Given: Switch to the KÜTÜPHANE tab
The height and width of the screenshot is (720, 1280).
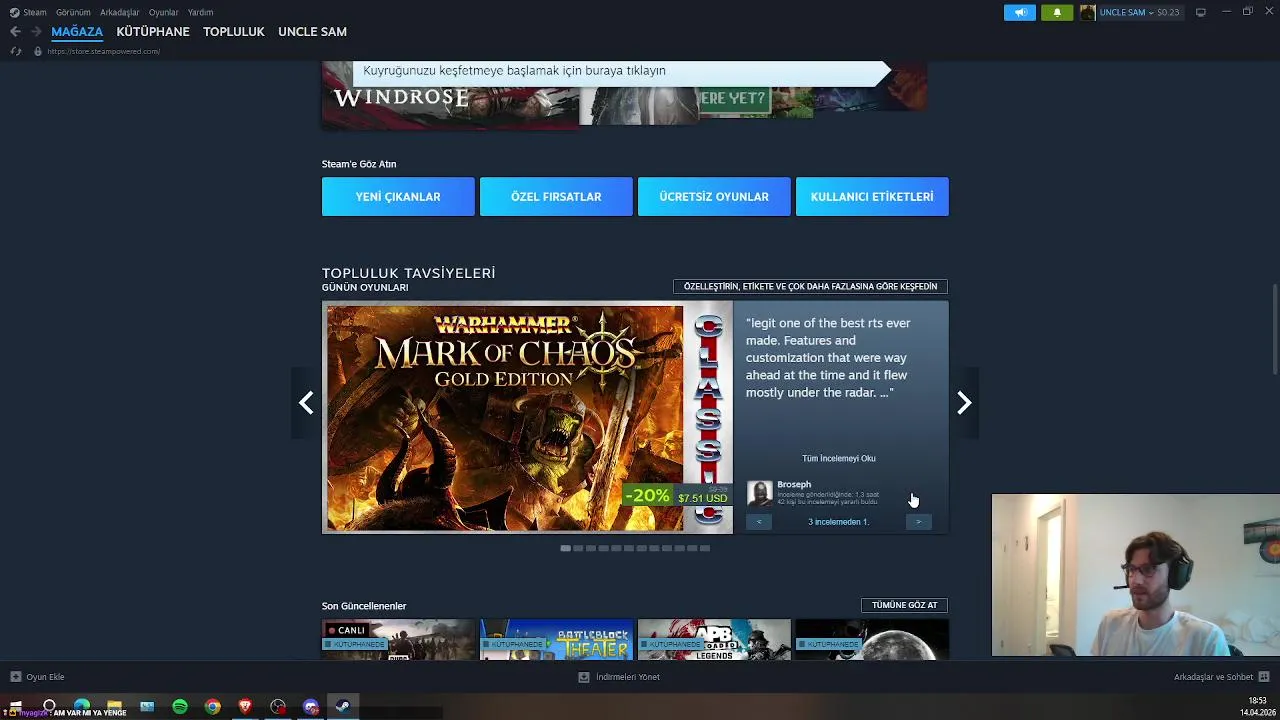Looking at the screenshot, I should (x=153, y=32).
